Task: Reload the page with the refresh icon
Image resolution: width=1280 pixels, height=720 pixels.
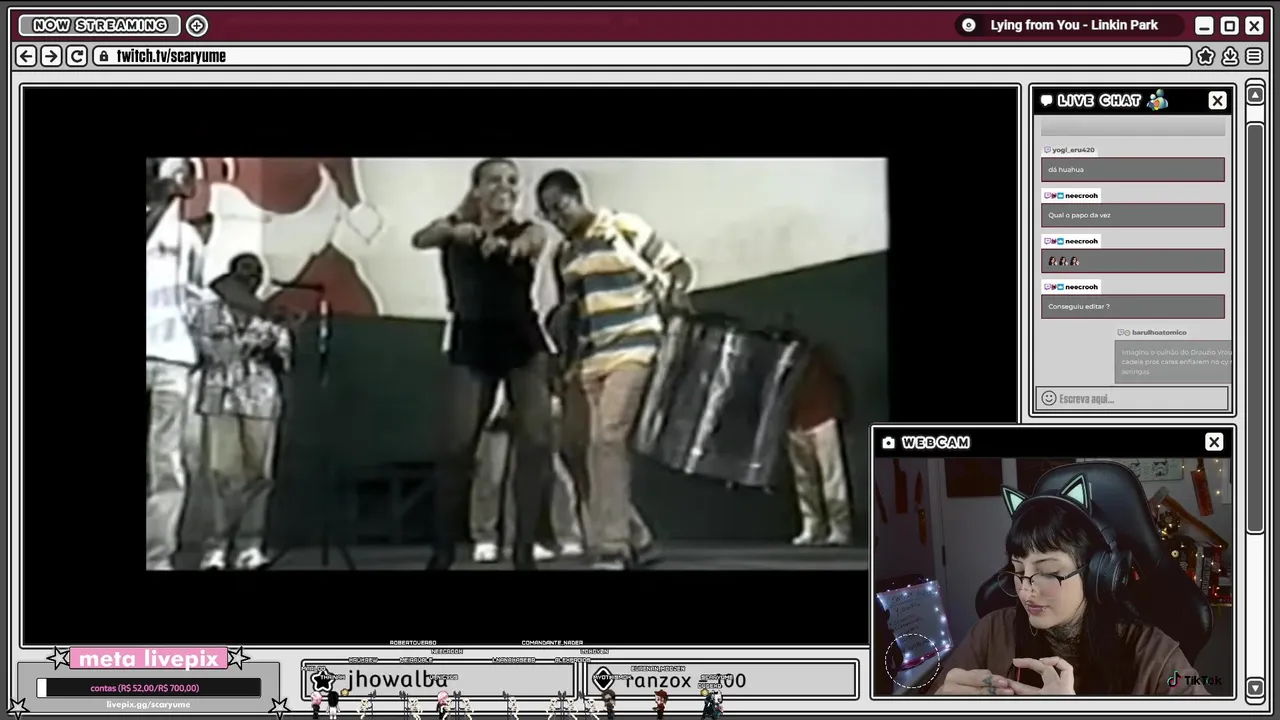Action: (x=76, y=56)
